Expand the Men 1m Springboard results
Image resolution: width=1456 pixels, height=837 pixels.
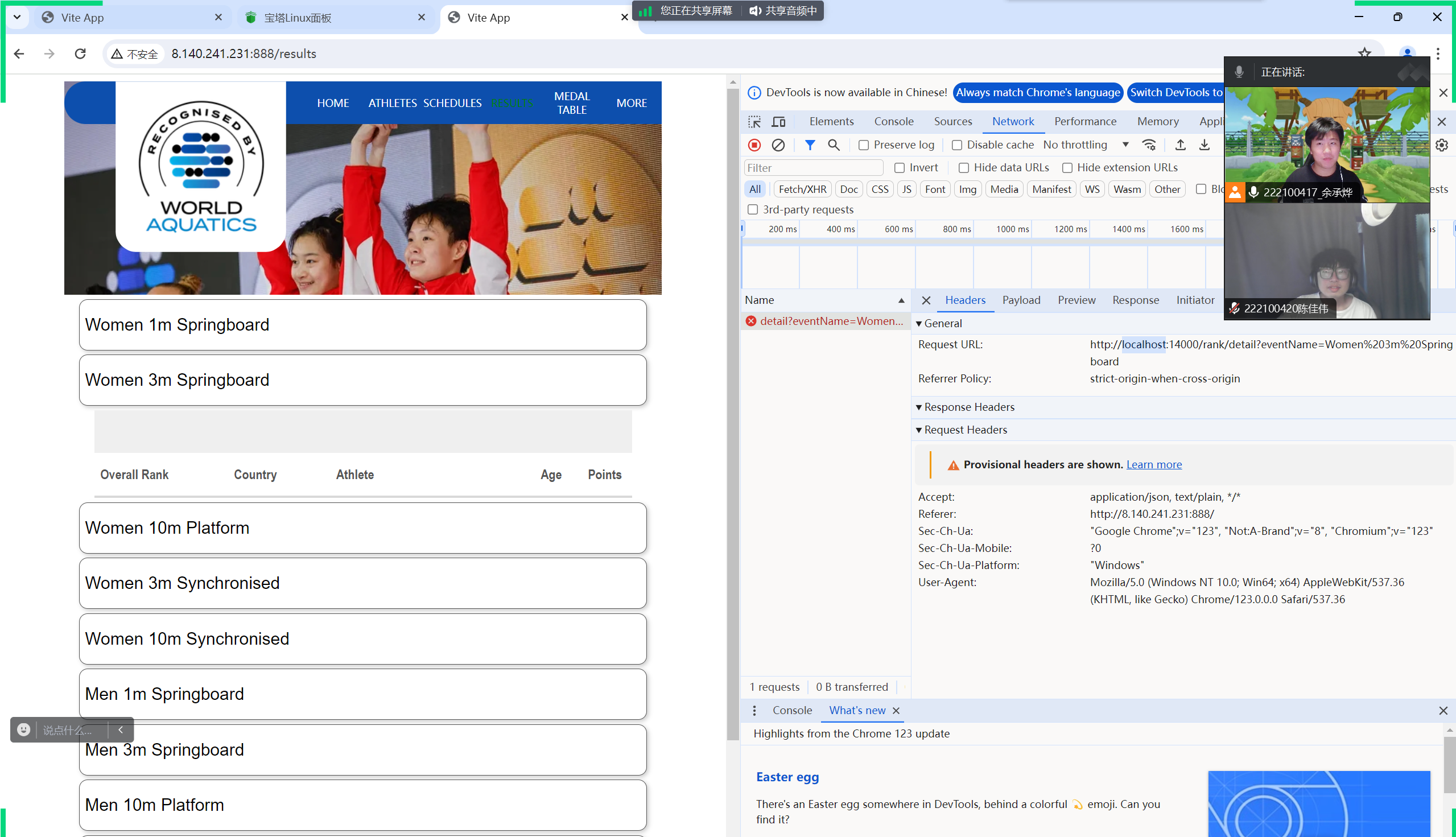click(362, 694)
